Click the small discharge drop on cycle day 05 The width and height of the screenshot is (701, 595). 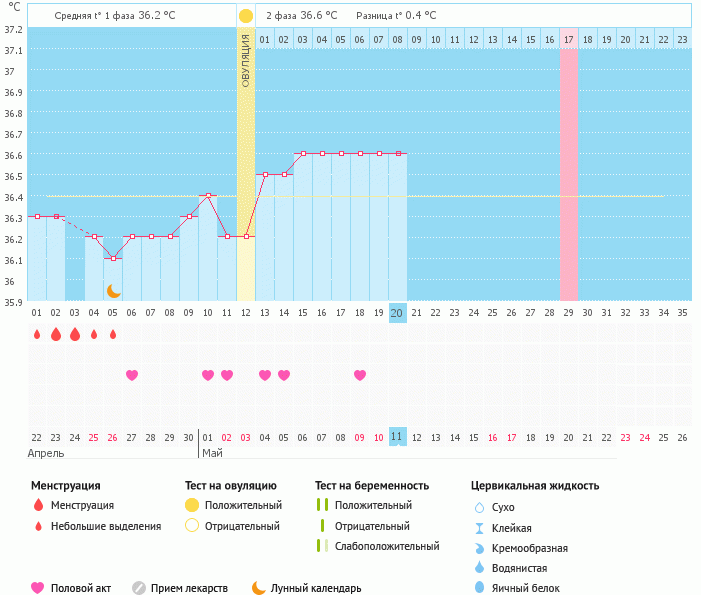[x=113, y=334]
